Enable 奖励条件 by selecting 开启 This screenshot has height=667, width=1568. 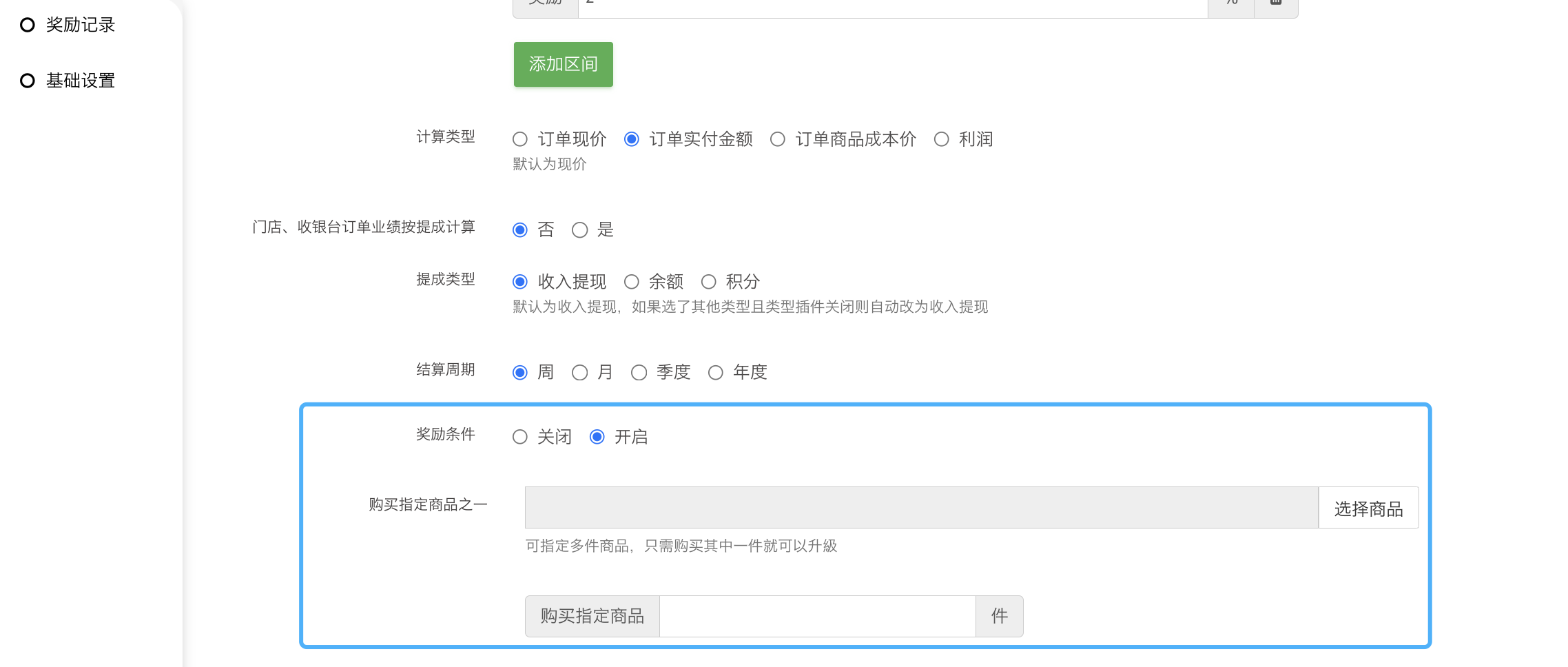click(x=597, y=438)
